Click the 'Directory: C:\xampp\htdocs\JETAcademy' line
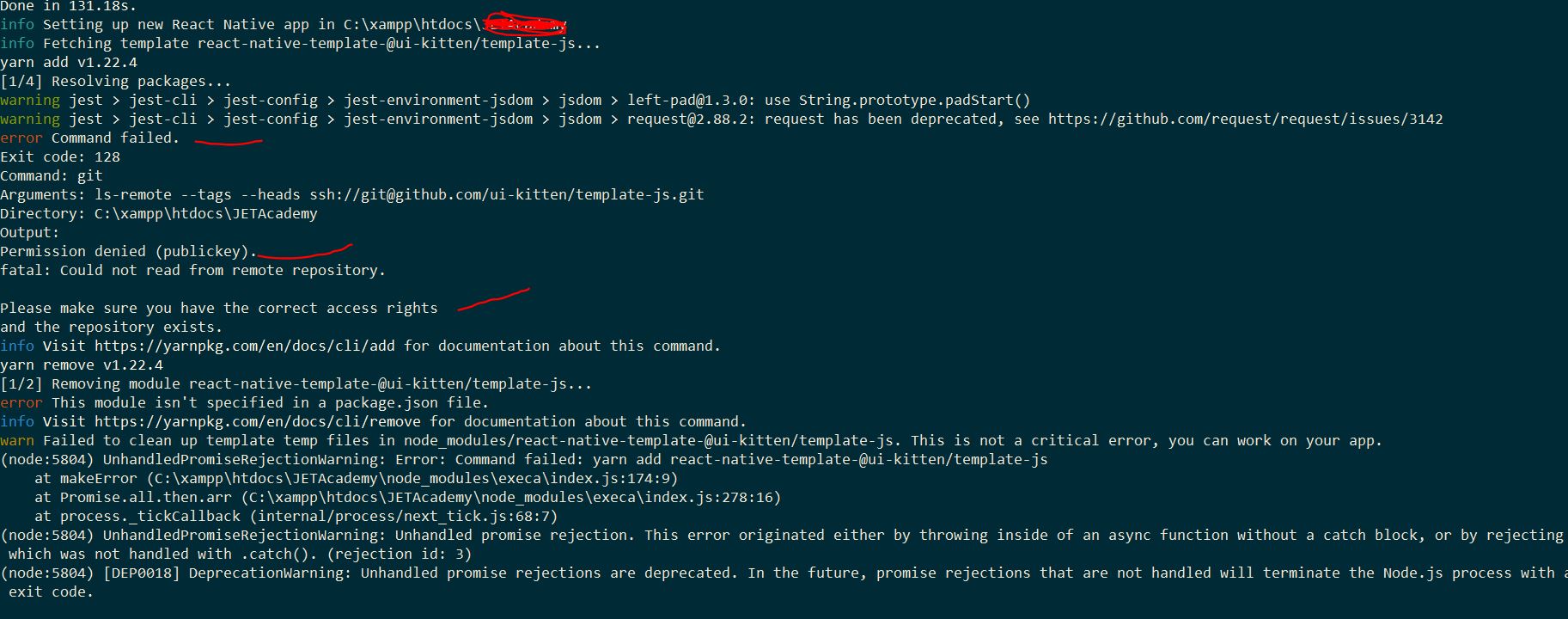The height and width of the screenshot is (619, 1568). point(159,213)
